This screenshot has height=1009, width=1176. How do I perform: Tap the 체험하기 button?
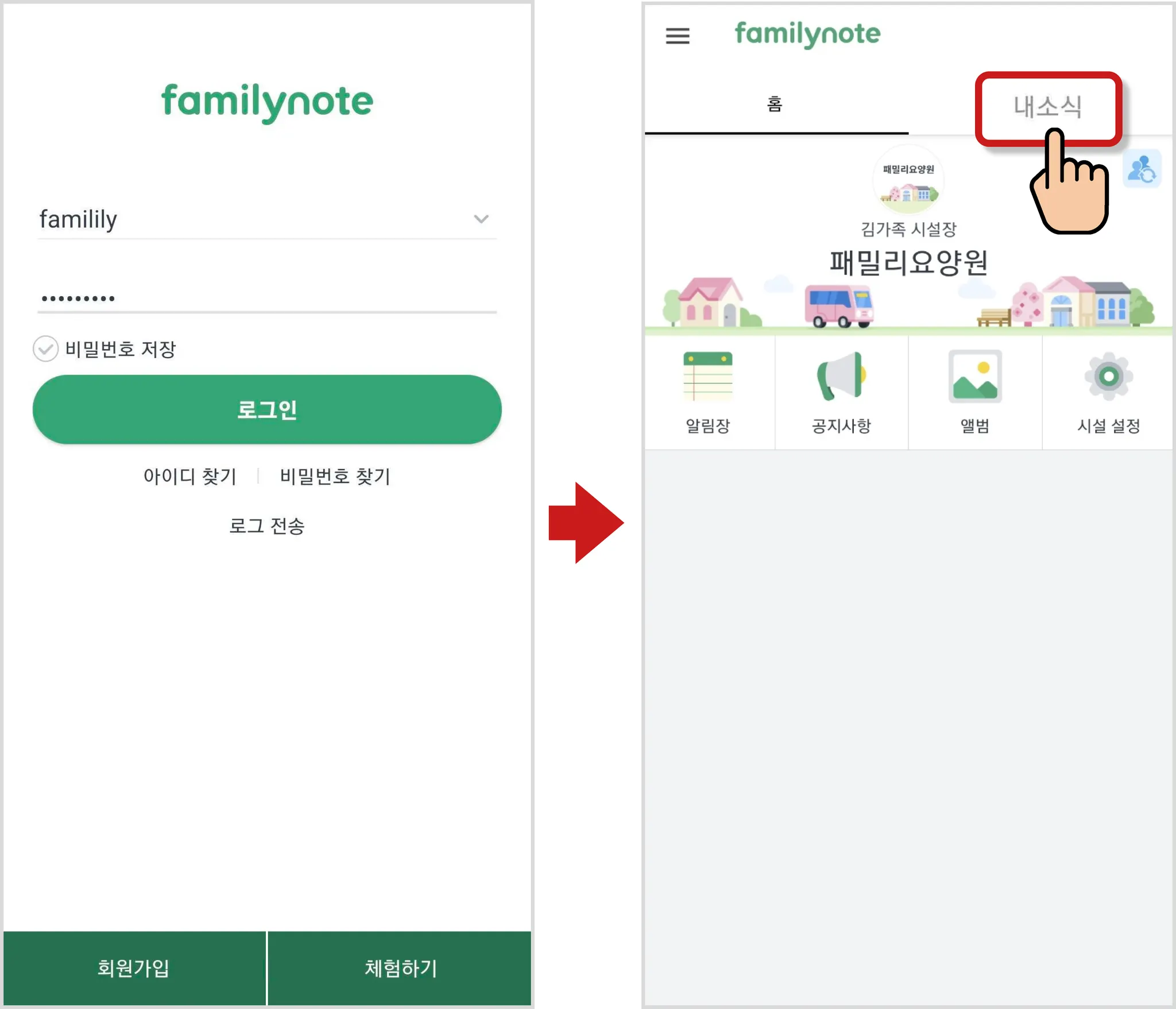coord(400,968)
